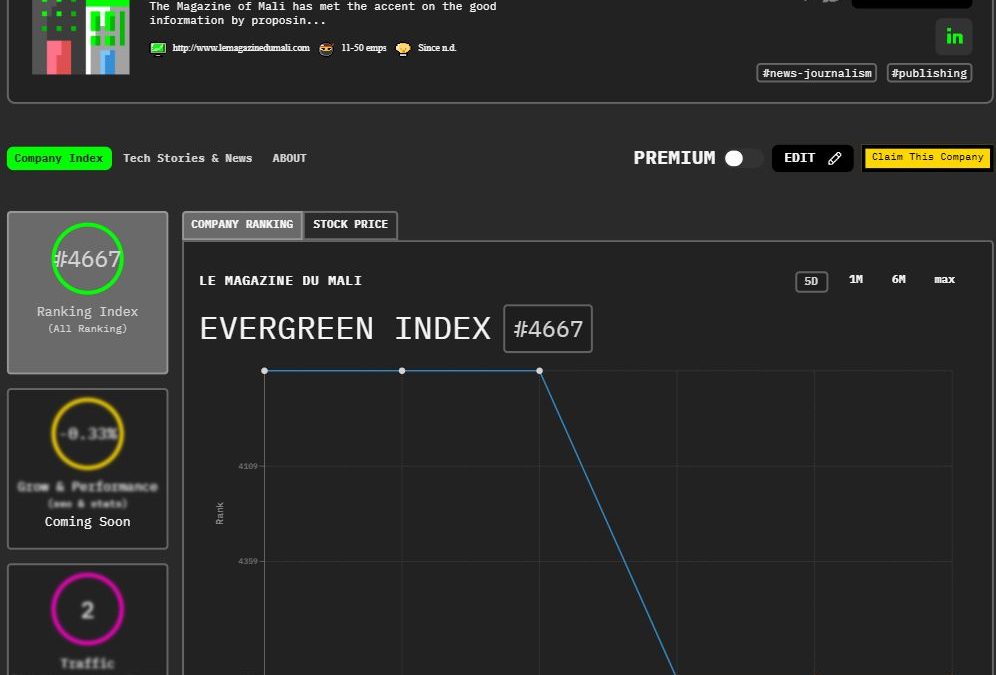Set chart range to 1M
The image size is (996, 675).
tap(856, 279)
